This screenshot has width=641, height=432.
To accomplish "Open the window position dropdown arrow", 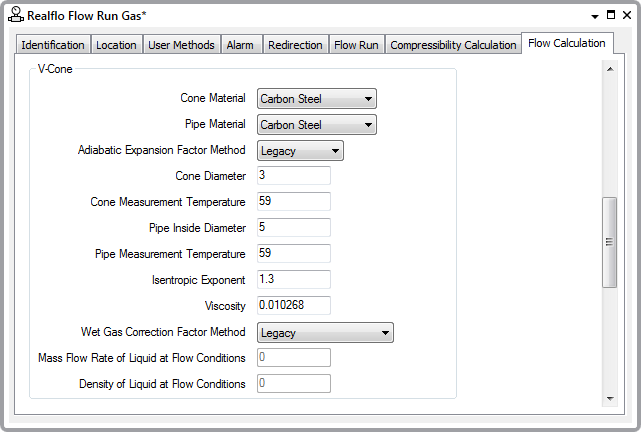I will pos(597,16).
